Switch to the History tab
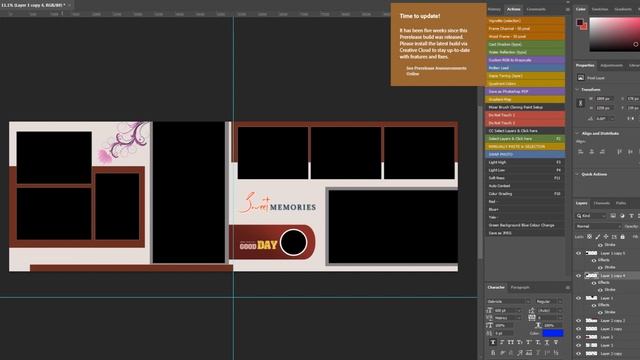 click(494, 9)
